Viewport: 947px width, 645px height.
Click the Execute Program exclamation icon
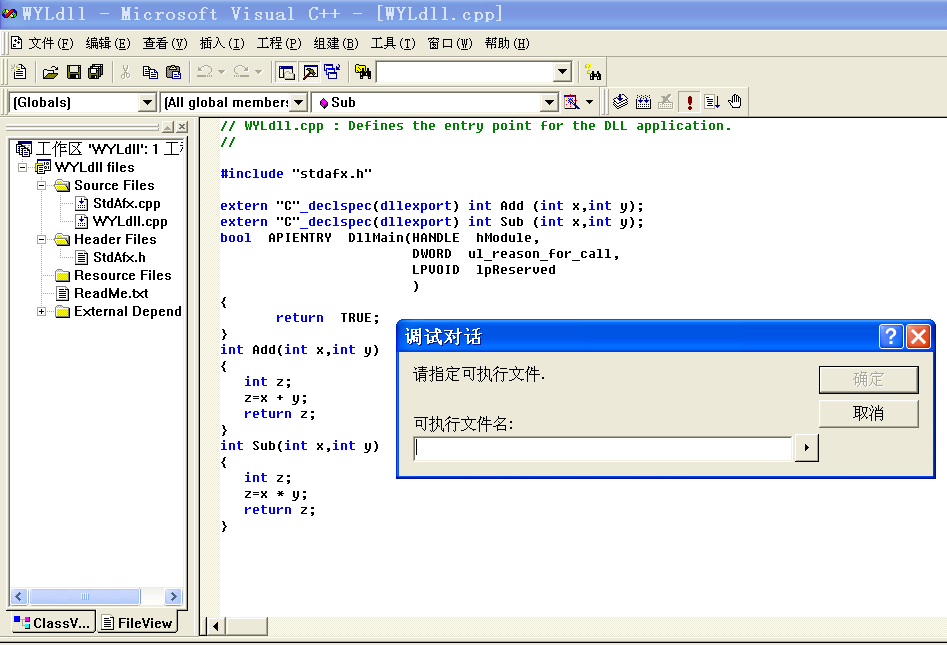(x=689, y=101)
